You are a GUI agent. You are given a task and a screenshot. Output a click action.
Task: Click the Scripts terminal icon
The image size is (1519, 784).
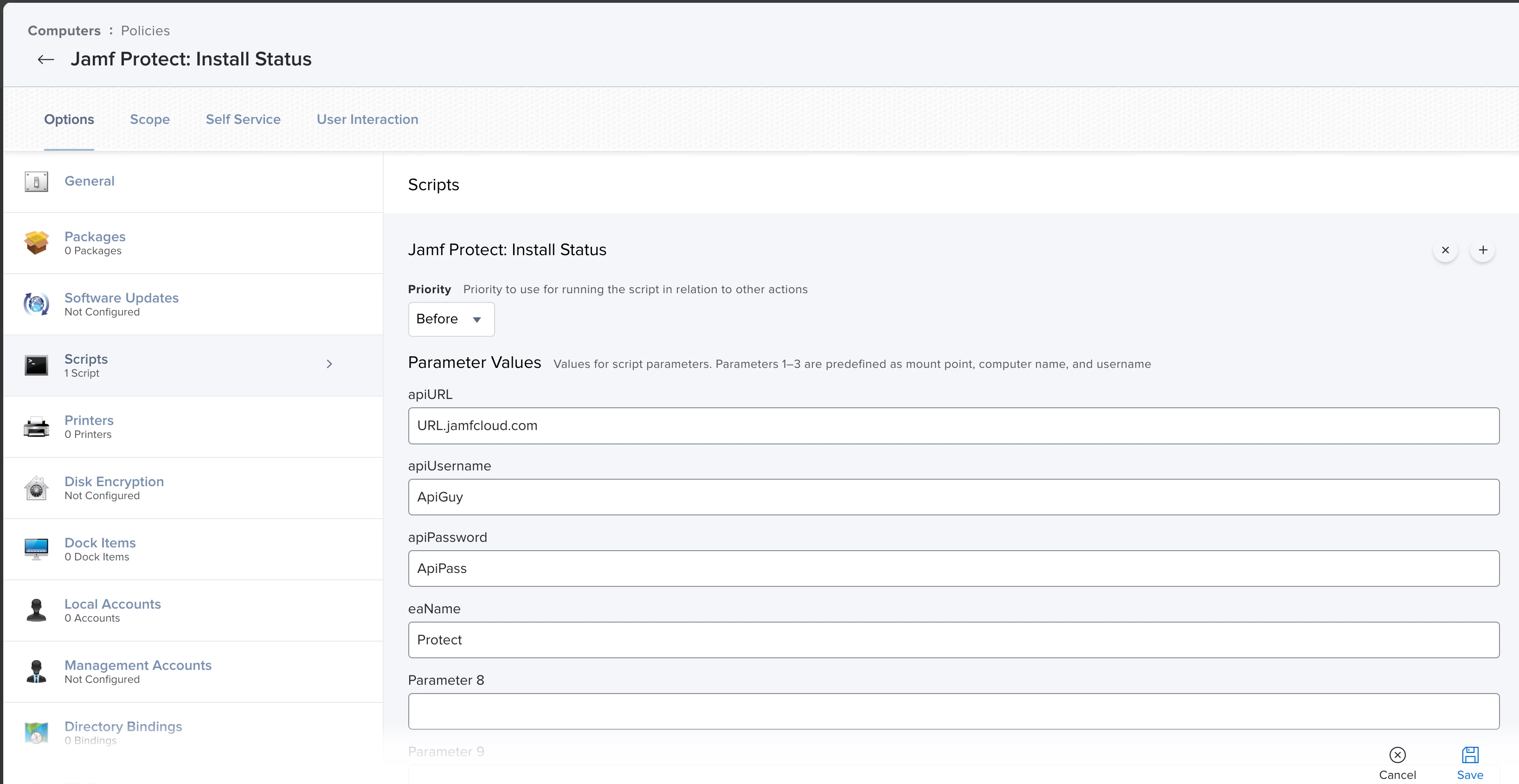click(37, 366)
